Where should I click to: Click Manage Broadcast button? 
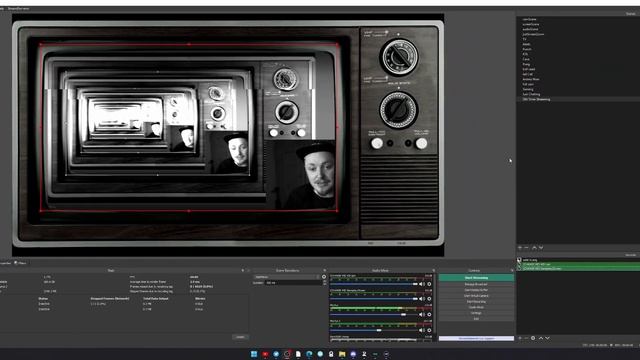[x=476, y=284]
